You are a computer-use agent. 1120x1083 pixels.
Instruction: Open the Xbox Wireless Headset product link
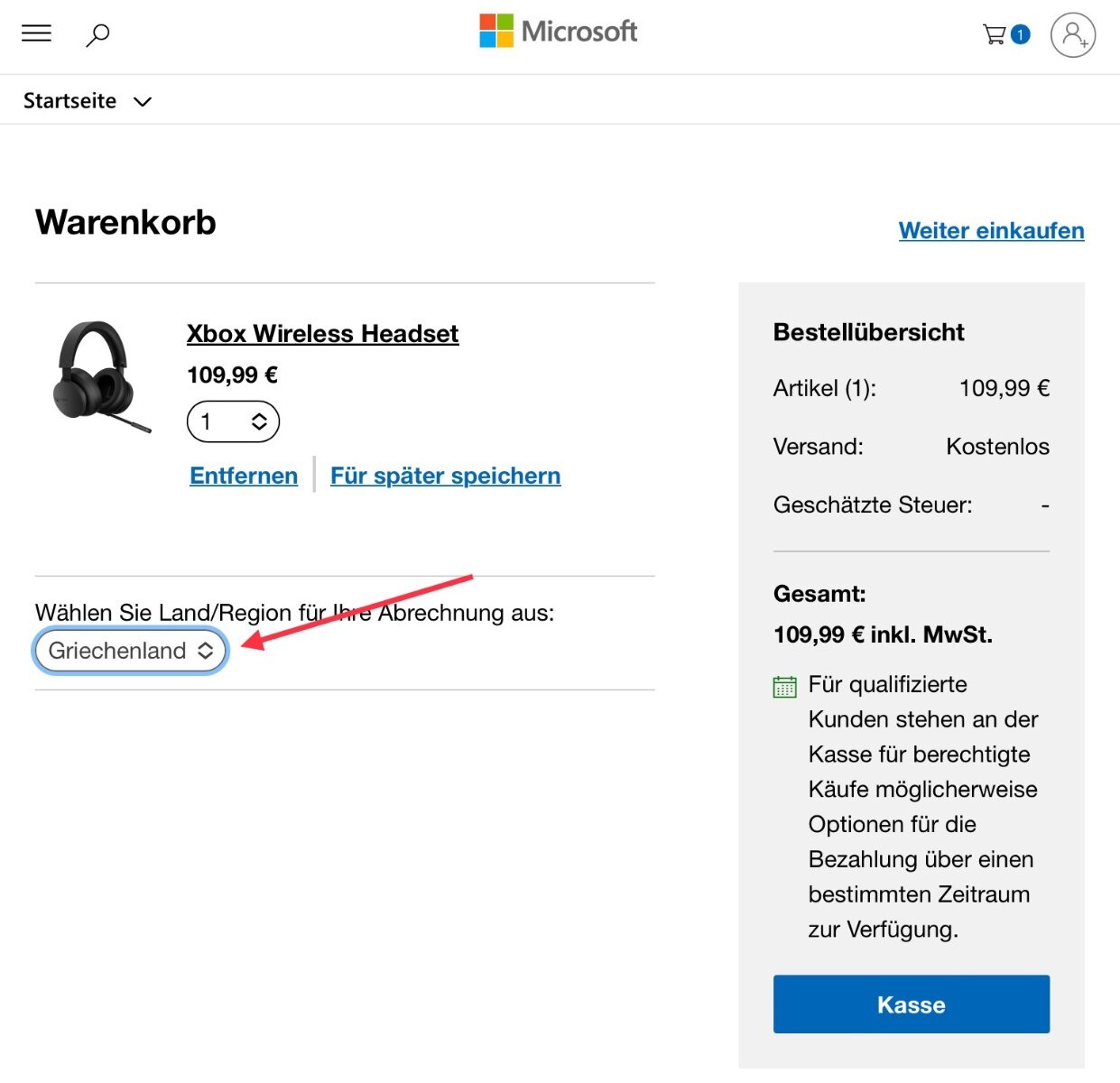click(322, 334)
